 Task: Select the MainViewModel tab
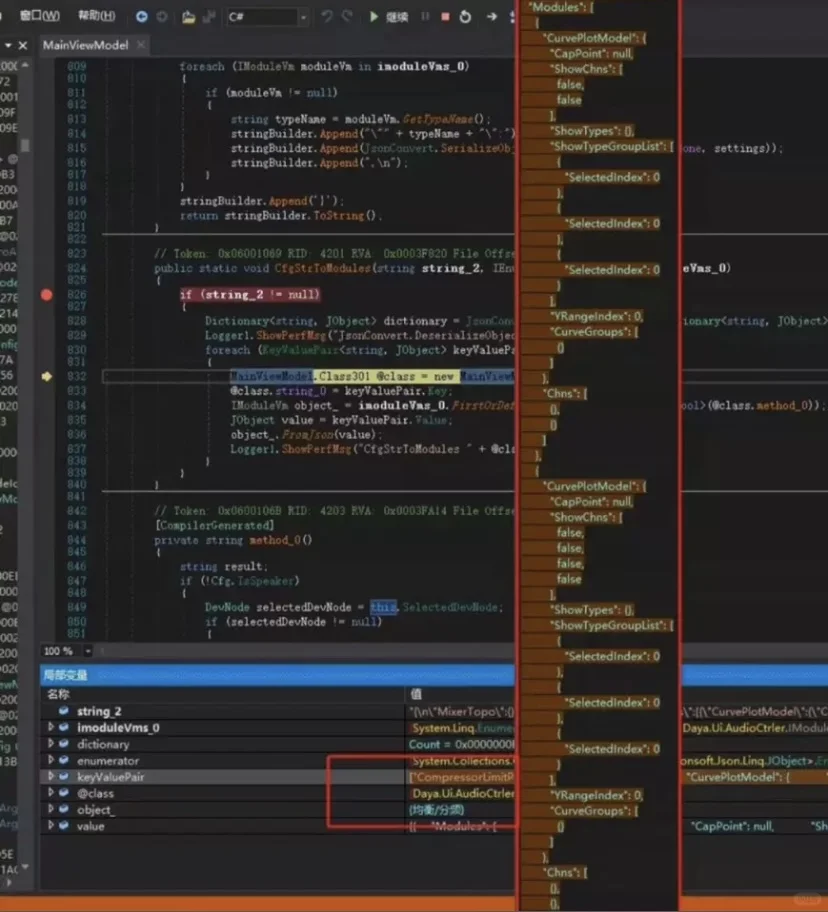click(85, 45)
